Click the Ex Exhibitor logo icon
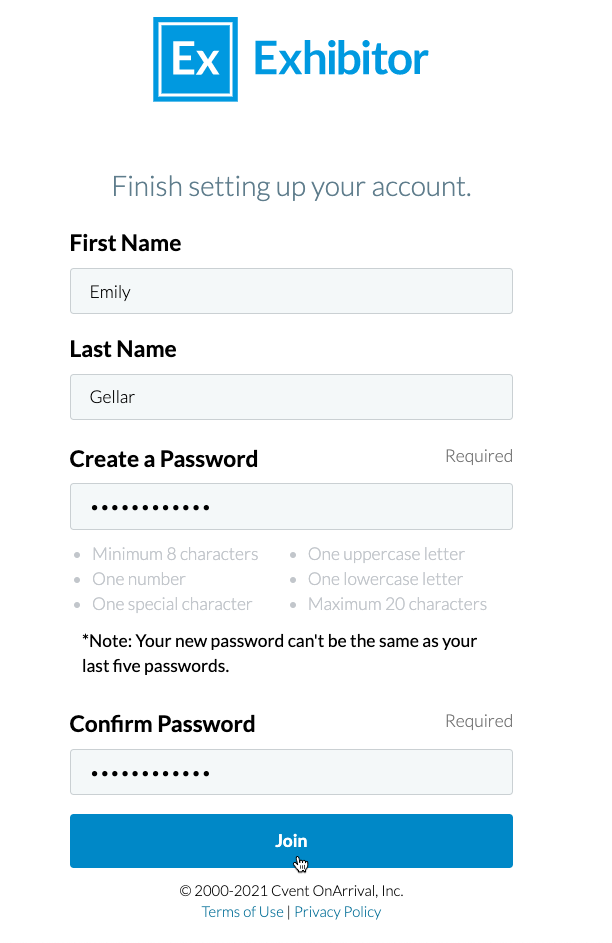The width and height of the screenshot is (612, 943). pos(195,58)
